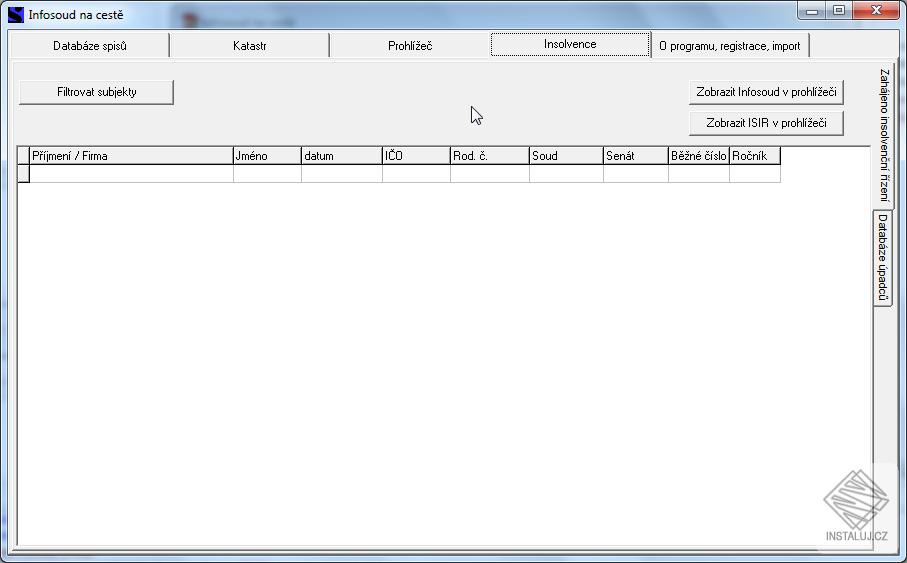Open the Databáze spisů tab

pos(90,46)
